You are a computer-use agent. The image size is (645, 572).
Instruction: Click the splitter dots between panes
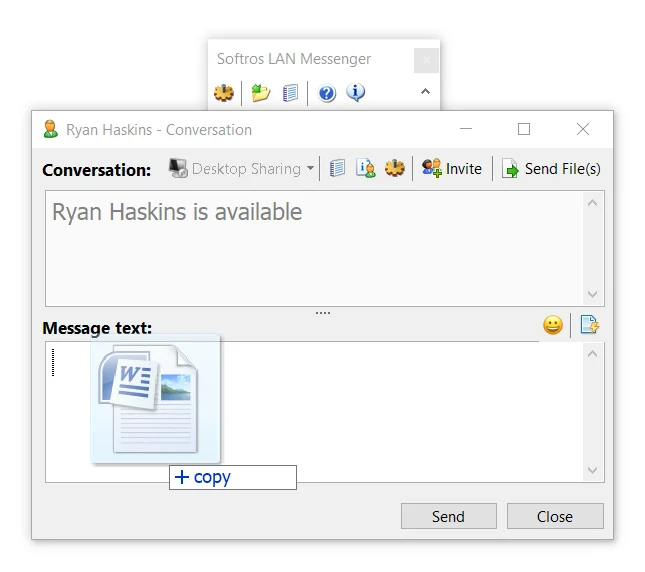point(323,313)
